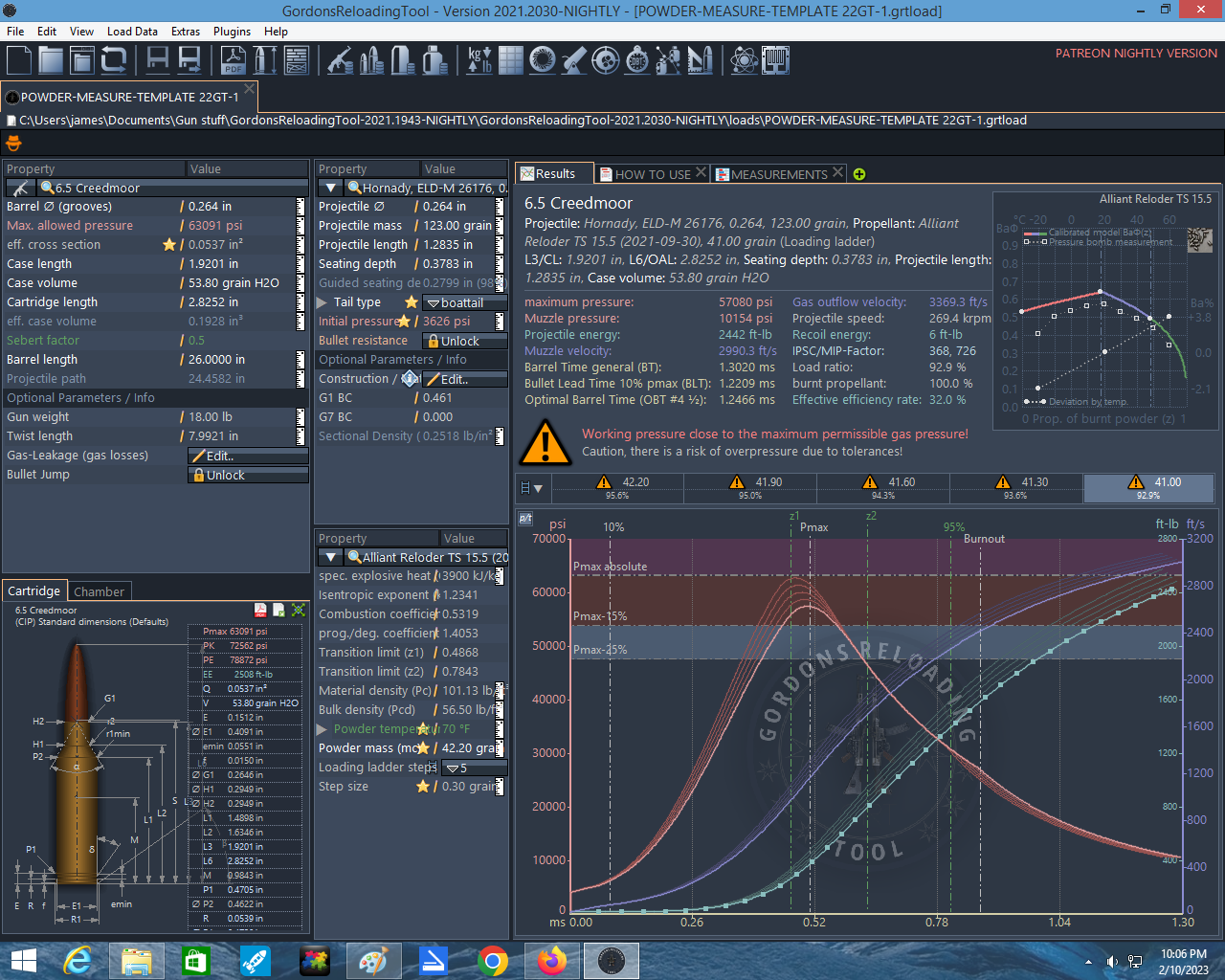Click the atom toolbar icon
The height and width of the screenshot is (980, 1225).
coord(744,61)
